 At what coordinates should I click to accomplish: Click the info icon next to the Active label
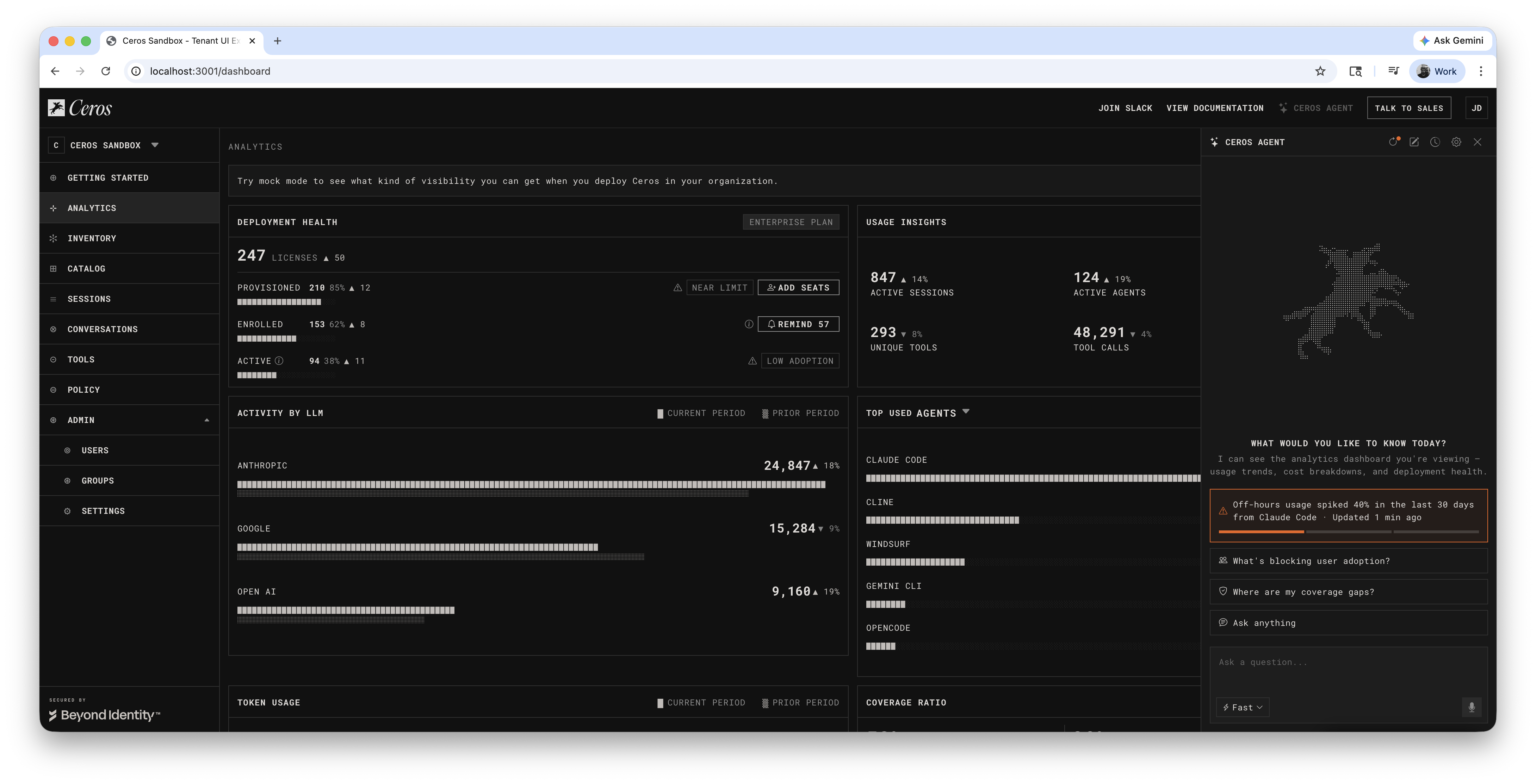[x=279, y=361]
